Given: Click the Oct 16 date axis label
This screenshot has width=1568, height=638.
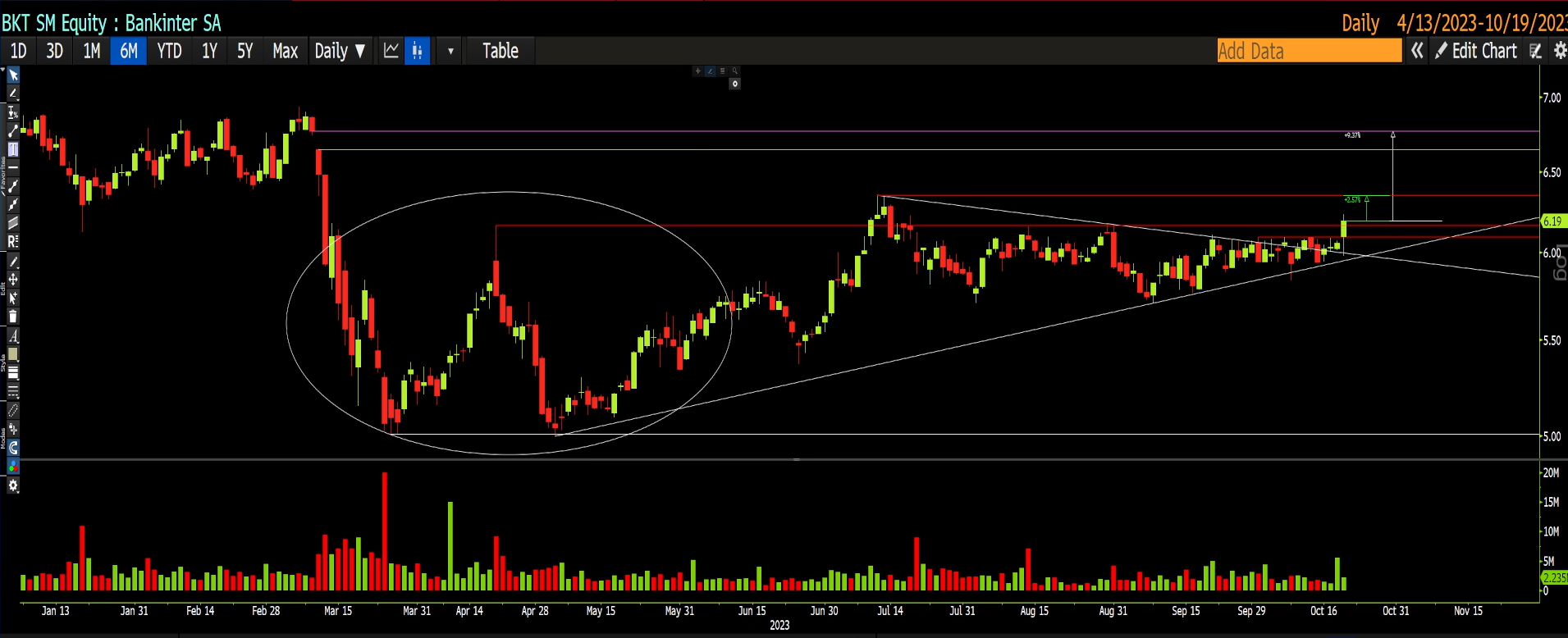Looking at the screenshot, I should [1323, 611].
